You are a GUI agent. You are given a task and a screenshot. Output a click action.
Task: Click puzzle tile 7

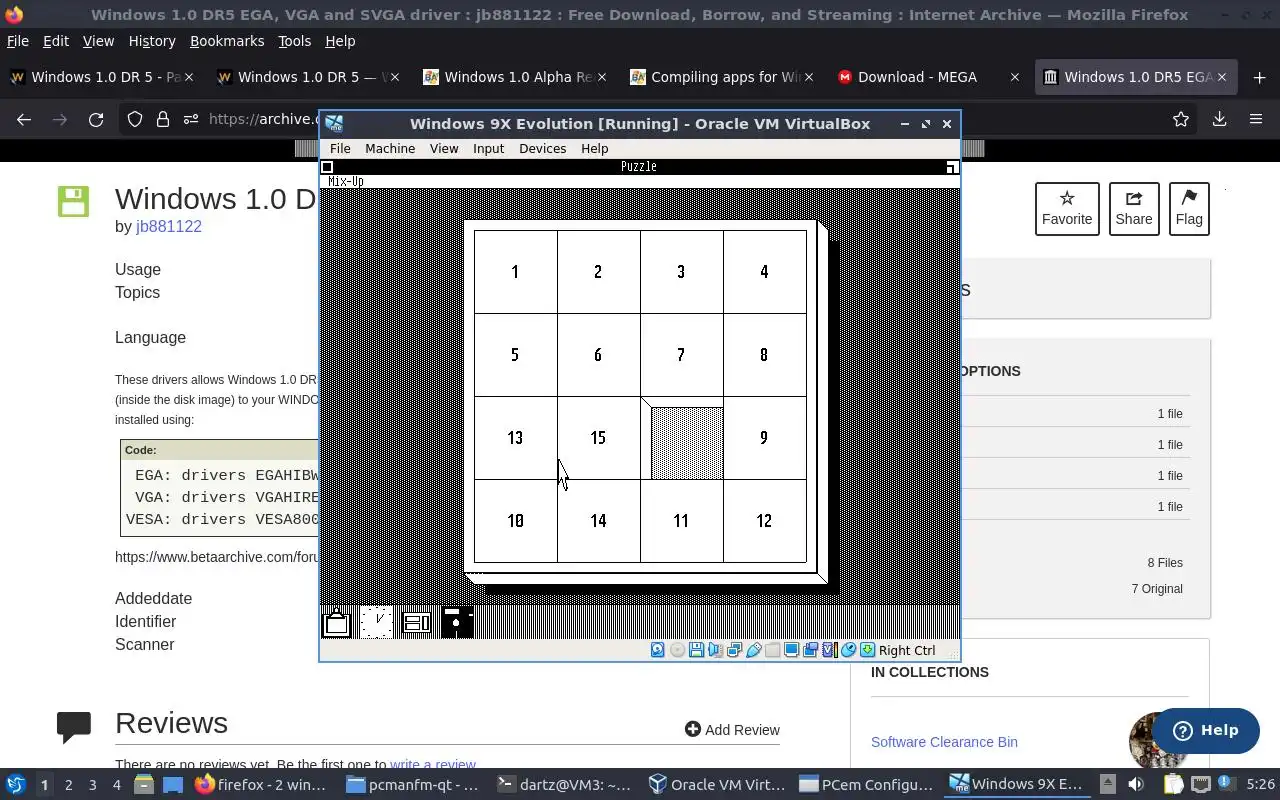(681, 355)
